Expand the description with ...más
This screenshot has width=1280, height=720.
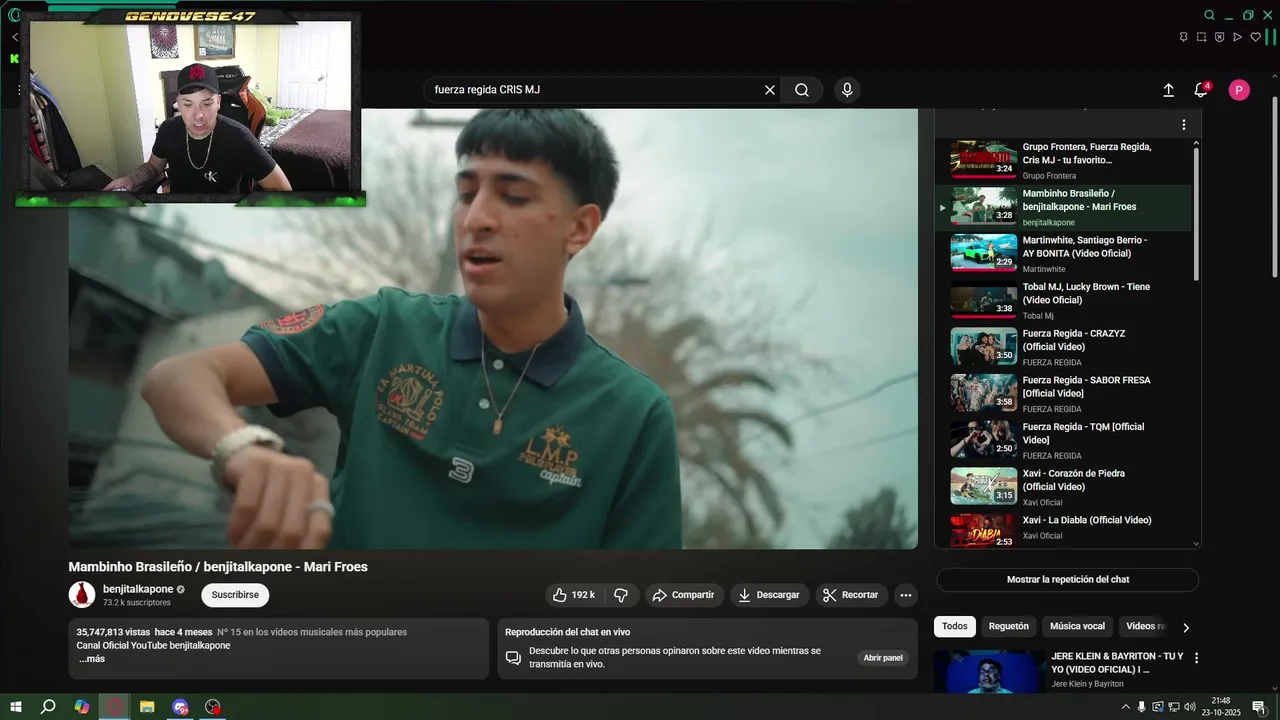click(x=92, y=659)
